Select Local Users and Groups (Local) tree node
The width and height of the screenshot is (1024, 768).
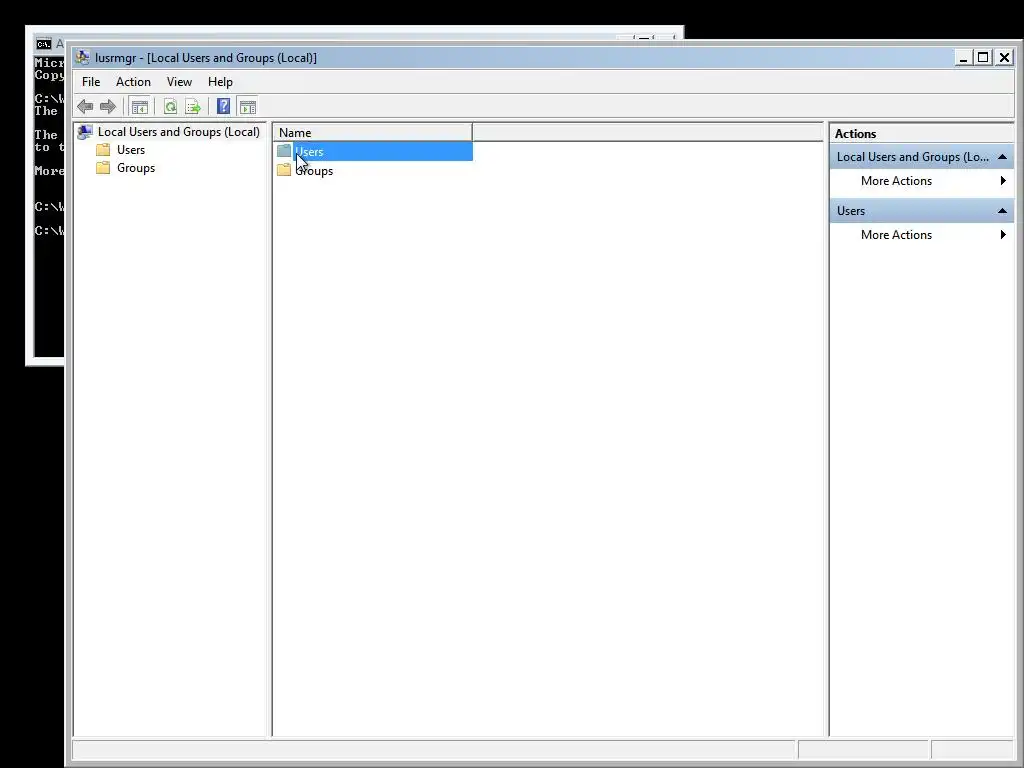178,132
